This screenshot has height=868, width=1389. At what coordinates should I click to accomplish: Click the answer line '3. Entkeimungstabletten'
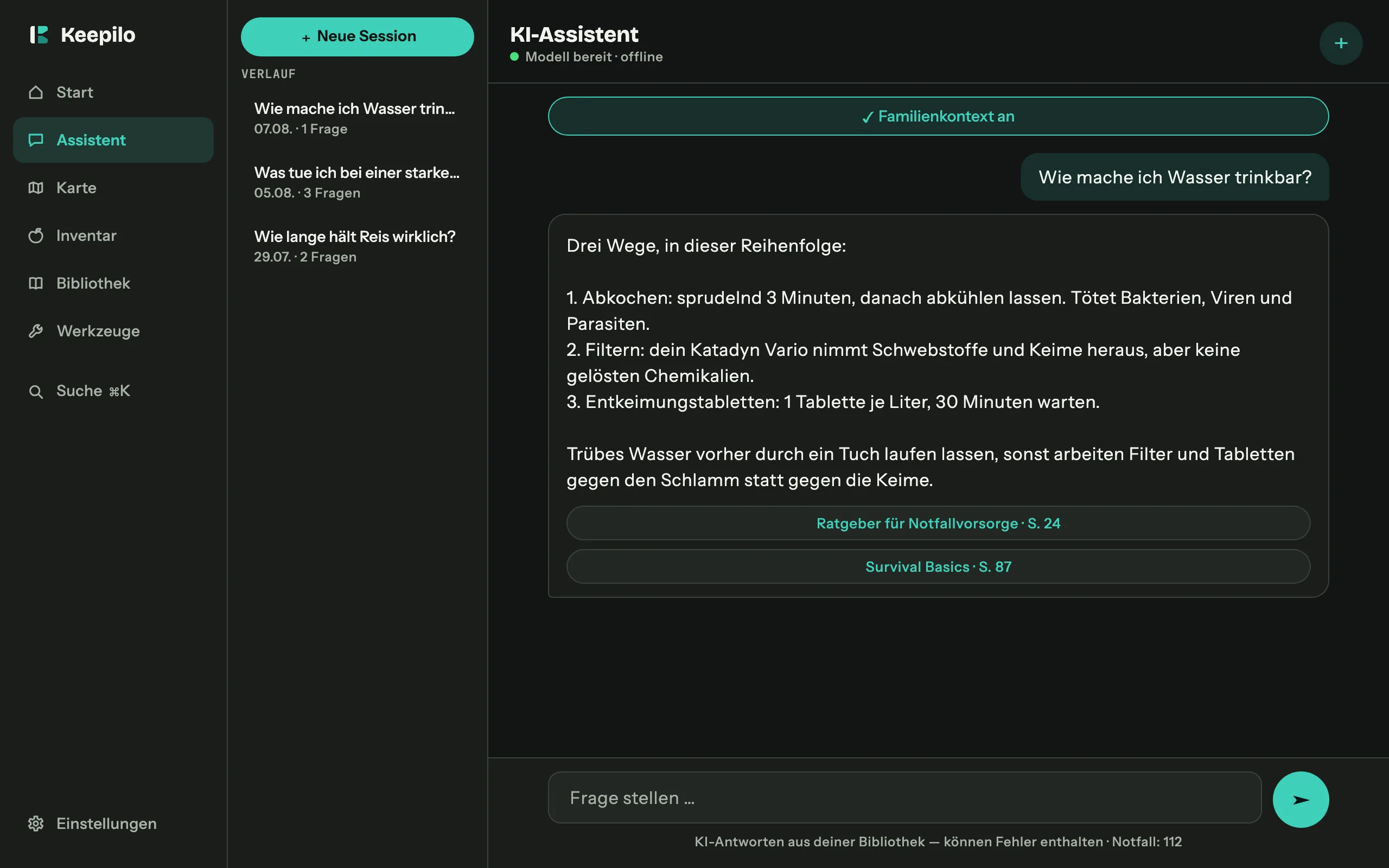click(833, 402)
